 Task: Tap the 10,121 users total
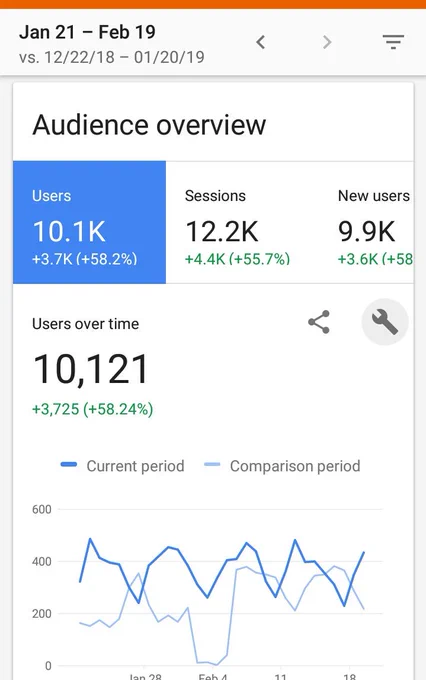tap(91, 369)
